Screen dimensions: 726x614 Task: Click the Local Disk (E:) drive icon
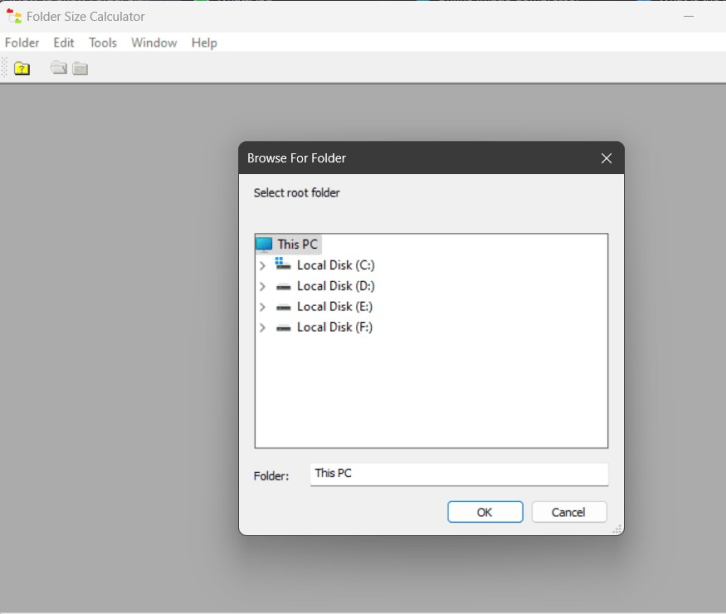pyautogui.click(x=283, y=307)
